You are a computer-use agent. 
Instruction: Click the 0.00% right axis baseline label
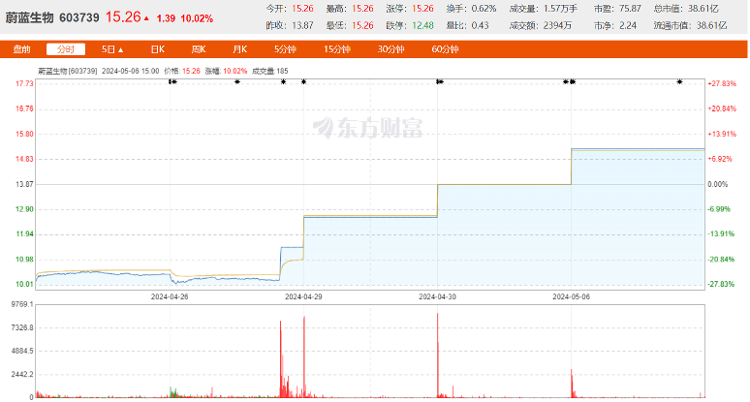[x=717, y=184]
